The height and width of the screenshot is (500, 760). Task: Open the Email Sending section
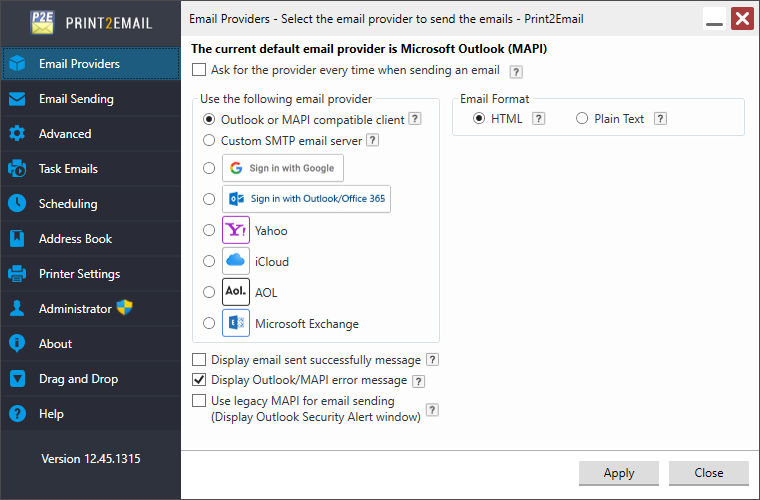(76, 99)
